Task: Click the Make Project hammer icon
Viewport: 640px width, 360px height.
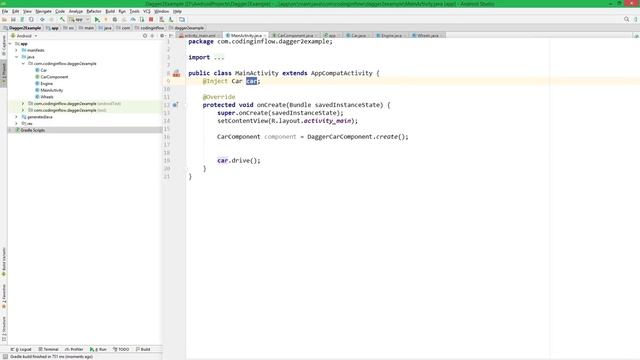Action: point(62,20)
